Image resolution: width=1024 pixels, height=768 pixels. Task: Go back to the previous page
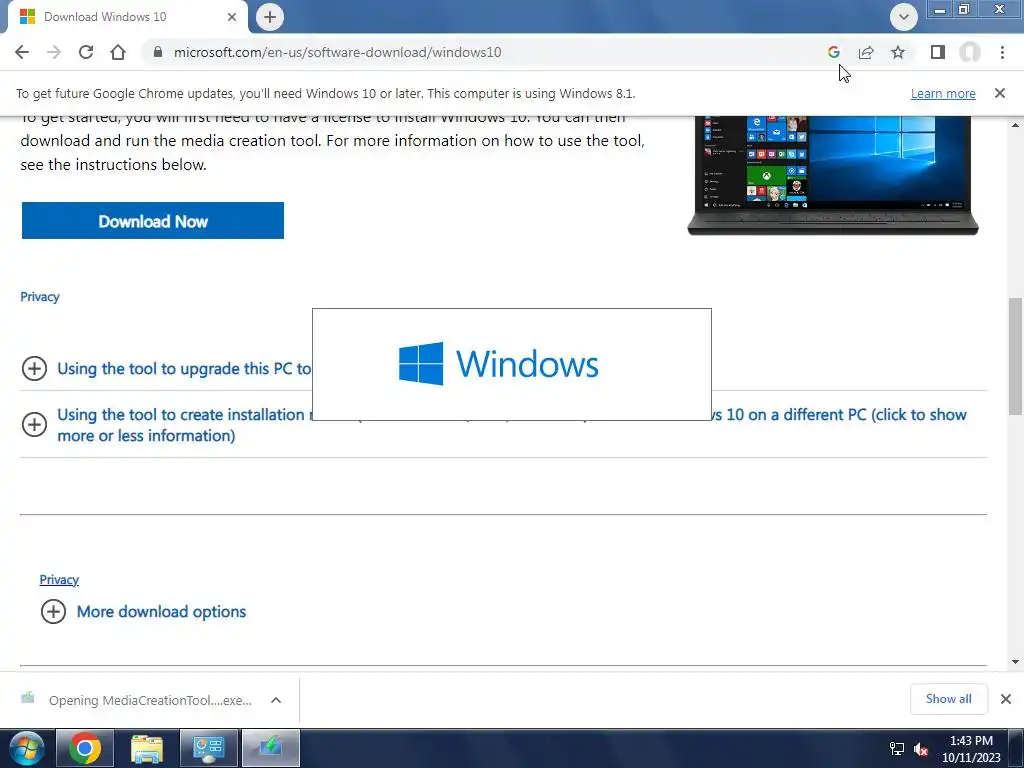click(22, 52)
